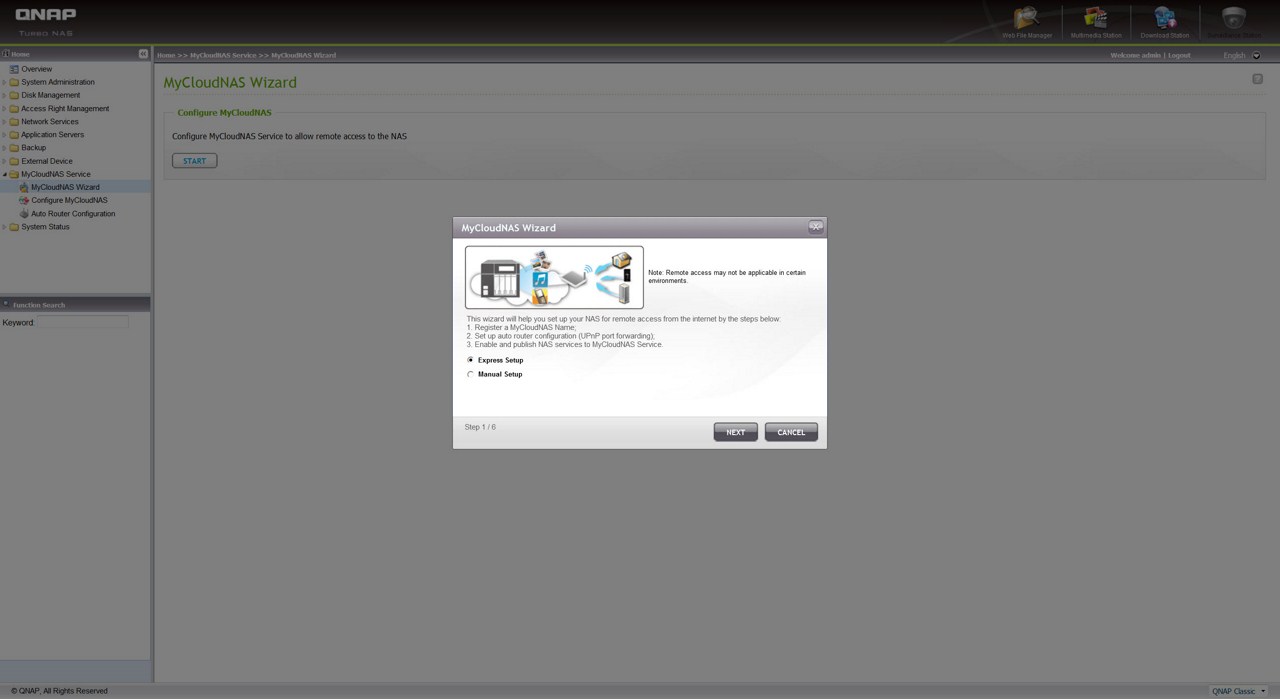The height and width of the screenshot is (699, 1280).
Task: Select the System Administration folder label
Action: [58, 82]
